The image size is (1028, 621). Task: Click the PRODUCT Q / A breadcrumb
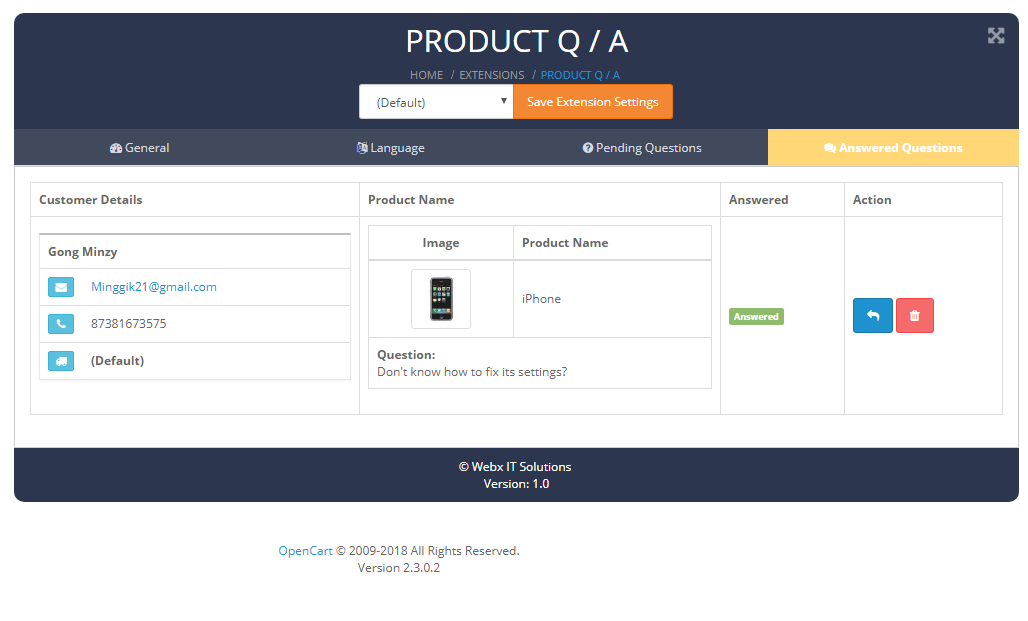click(x=580, y=75)
